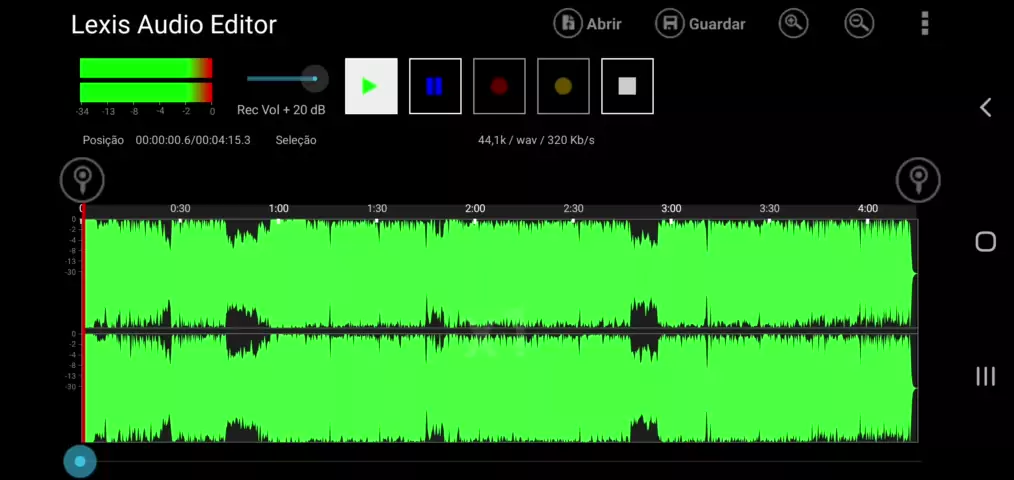Click the Rec Vol + 20 dB label
The image size is (1014, 480).
click(x=281, y=110)
